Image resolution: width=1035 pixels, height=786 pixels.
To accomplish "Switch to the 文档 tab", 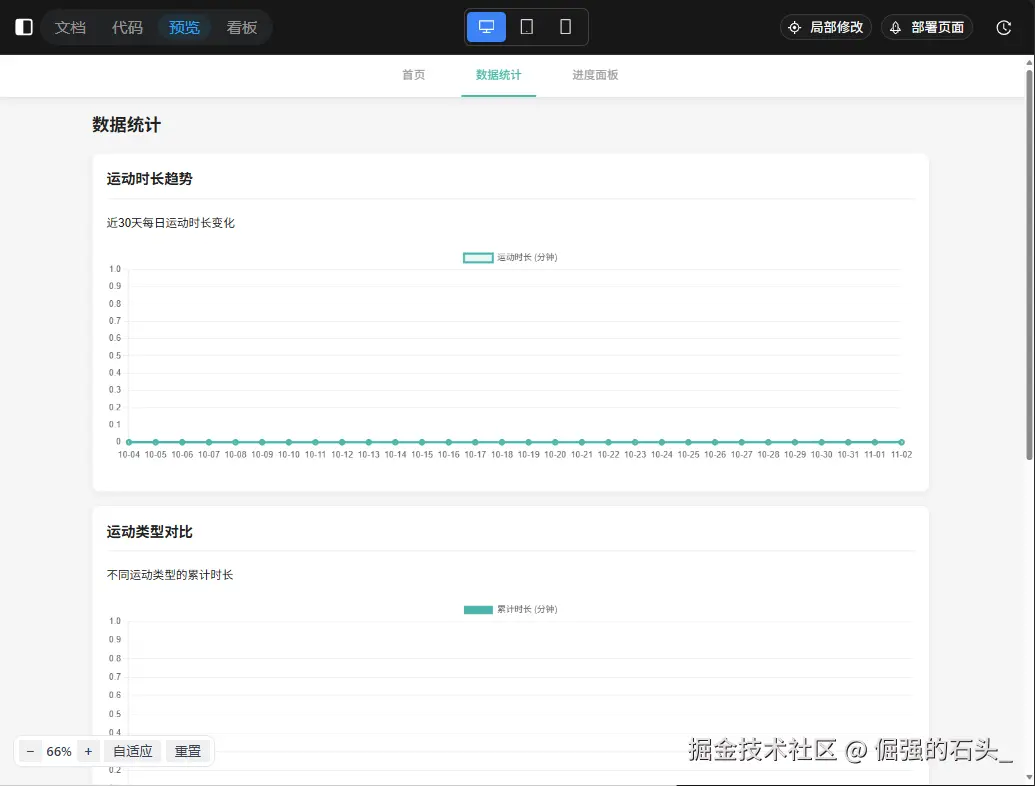I will click(x=70, y=28).
